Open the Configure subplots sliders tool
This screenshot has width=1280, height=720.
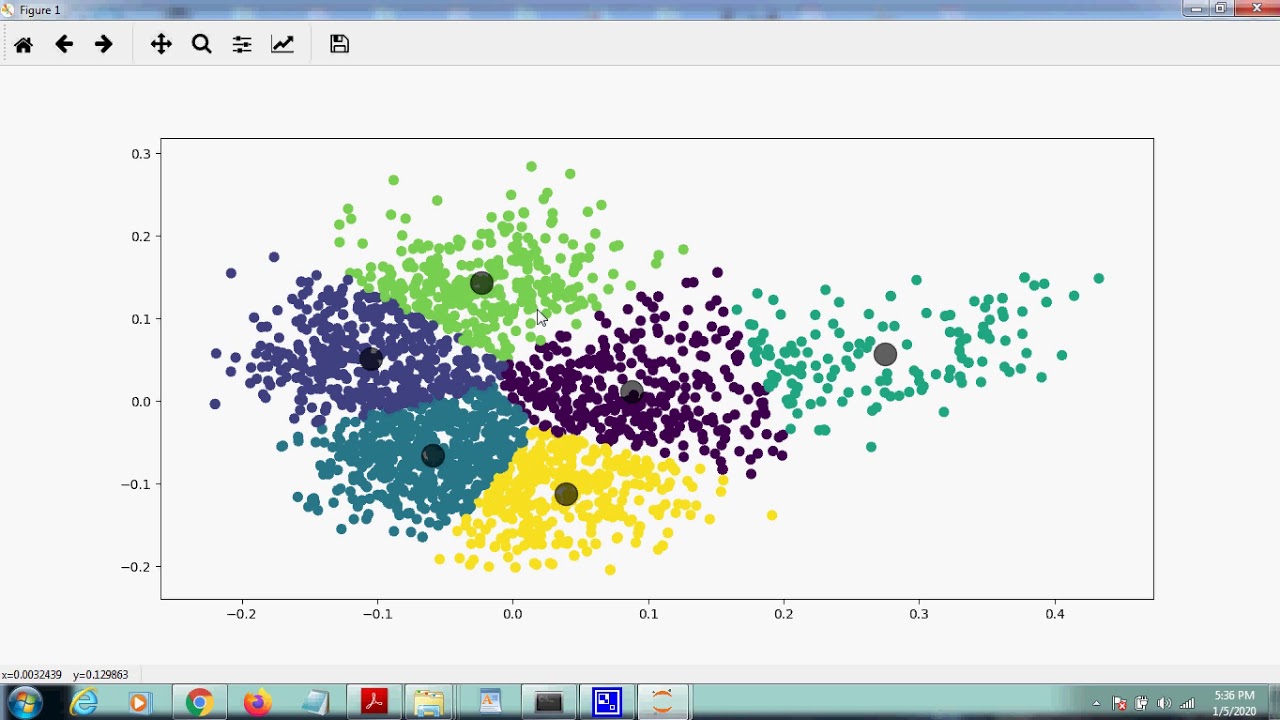(x=242, y=44)
